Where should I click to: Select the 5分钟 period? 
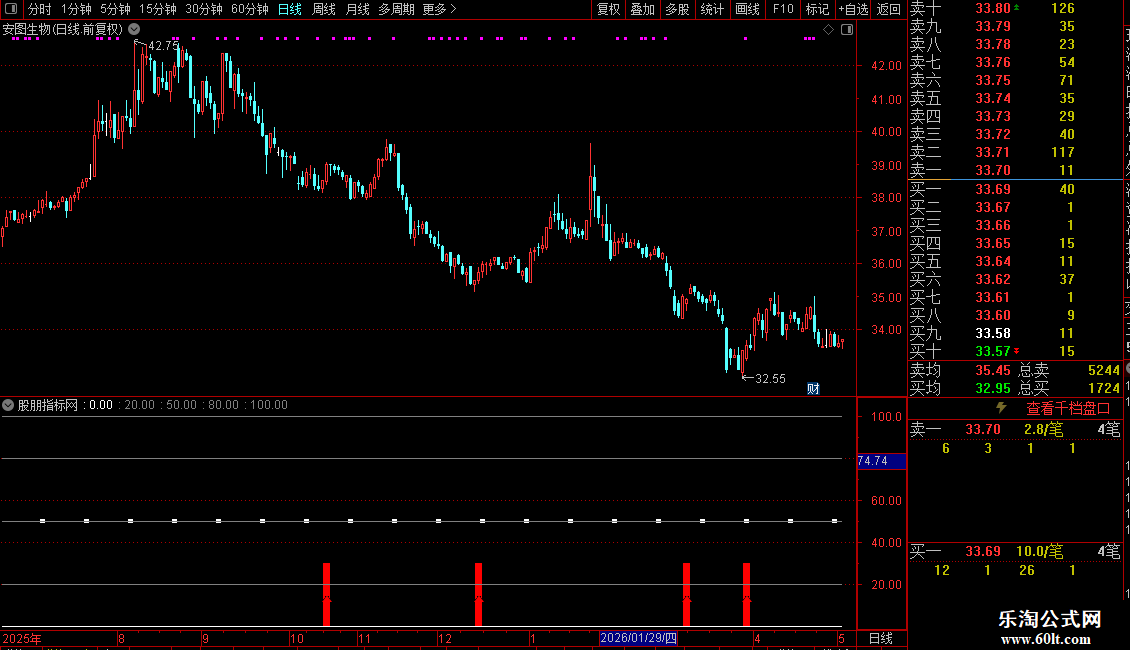pos(115,9)
